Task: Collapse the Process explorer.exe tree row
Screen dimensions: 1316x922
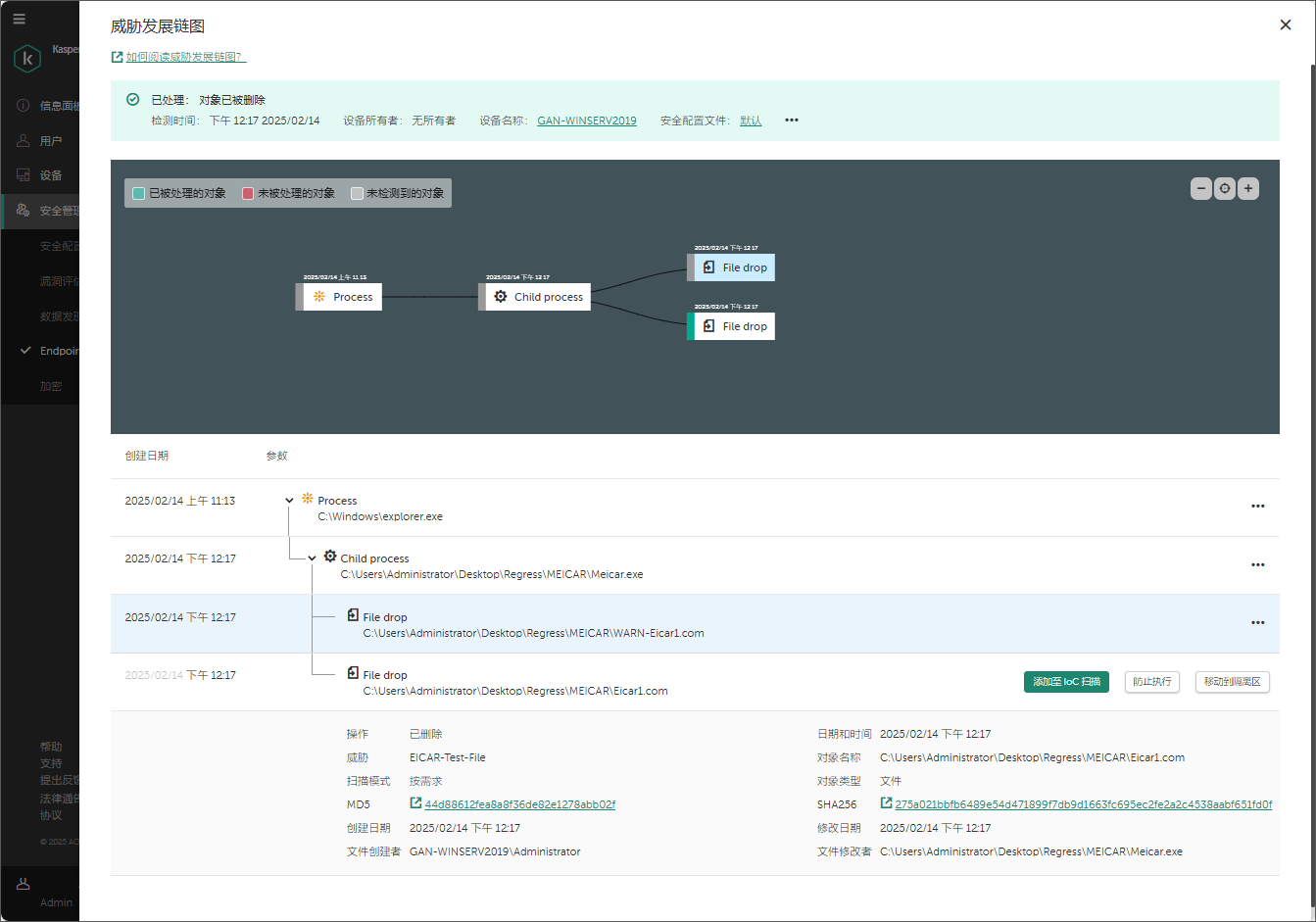Action: pos(289,501)
